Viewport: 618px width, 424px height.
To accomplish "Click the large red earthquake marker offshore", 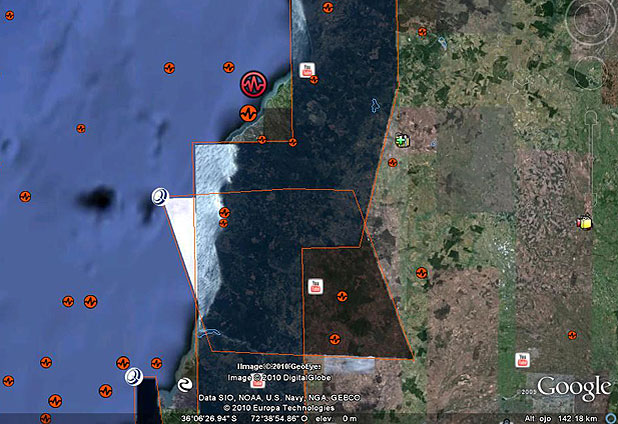I will 255,82.
